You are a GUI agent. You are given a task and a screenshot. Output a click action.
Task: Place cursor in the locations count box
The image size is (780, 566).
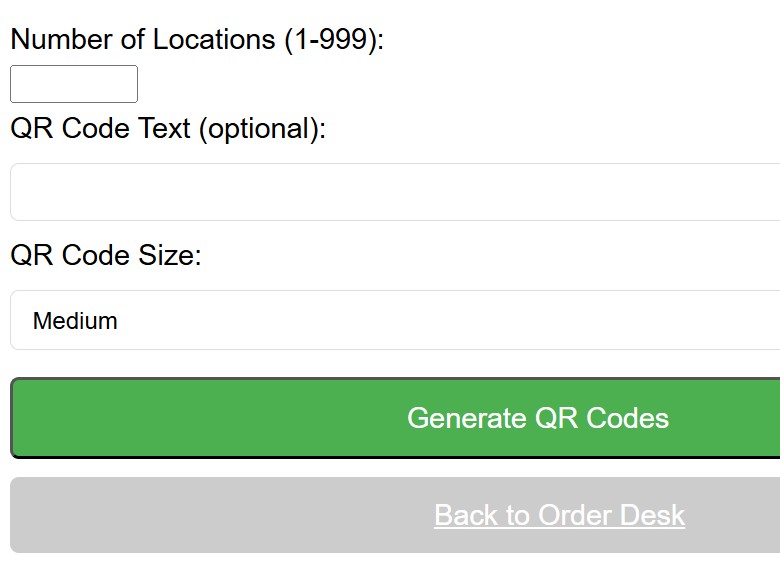click(74, 84)
